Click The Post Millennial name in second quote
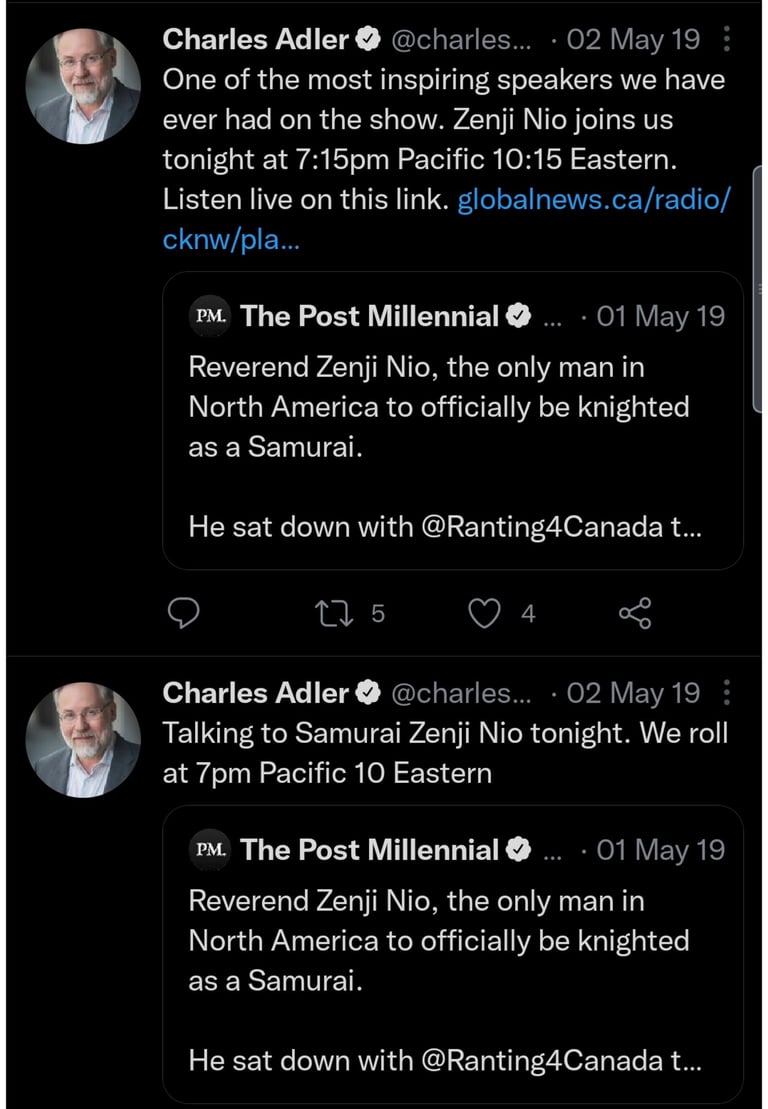The image size is (768, 1109). [x=369, y=850]
